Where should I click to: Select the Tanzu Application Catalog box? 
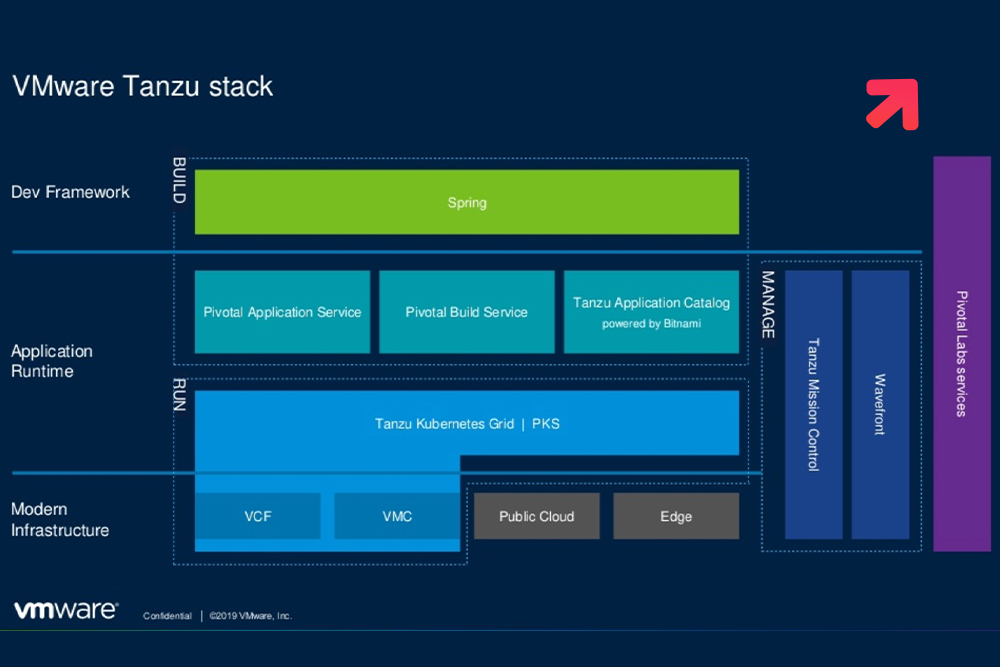point(651,312)
